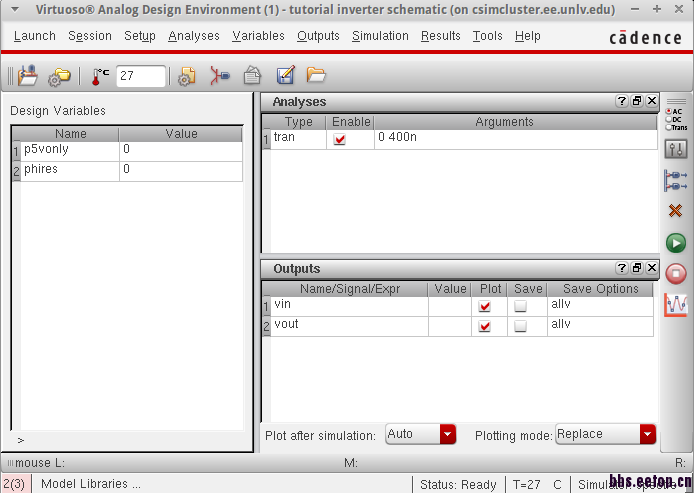Open the setup gear folder icon
Image resolution: width=694 pixels, height=493 pixels.
point(59,76)
